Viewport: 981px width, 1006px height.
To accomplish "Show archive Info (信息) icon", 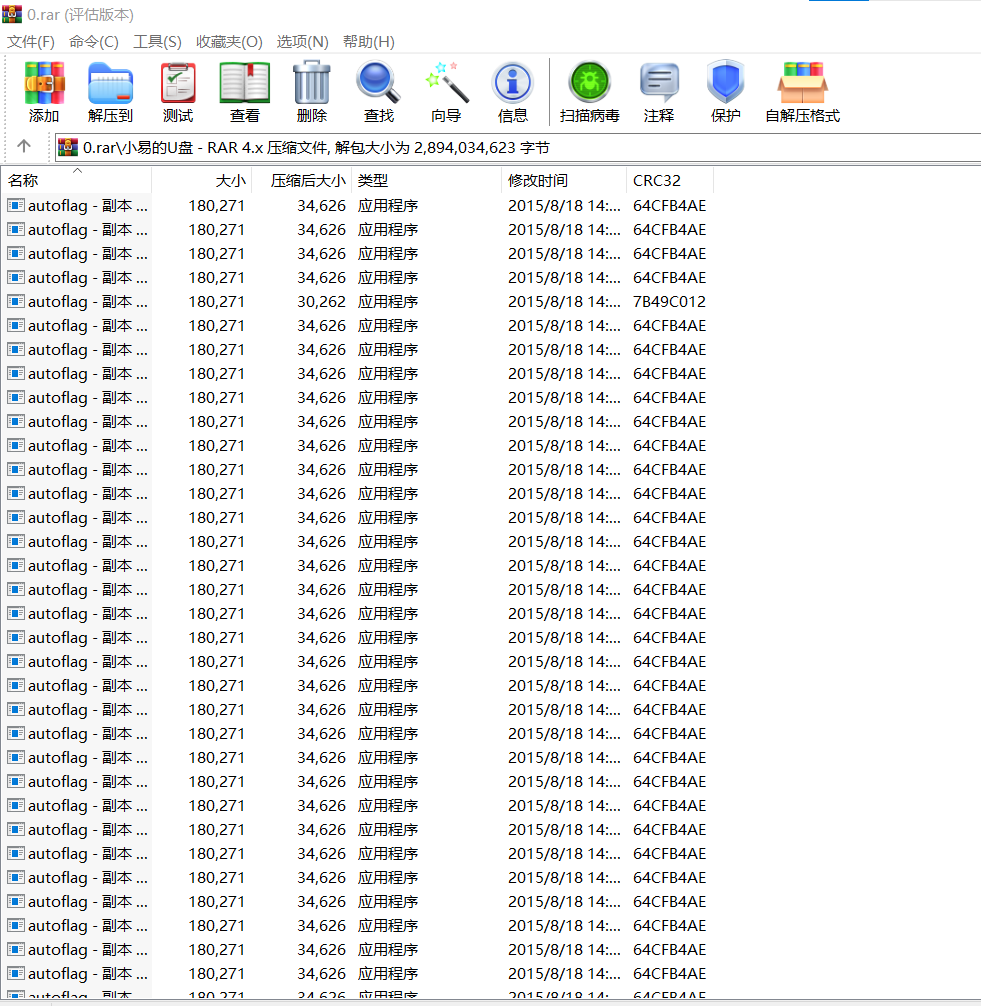I will [513, 91].
